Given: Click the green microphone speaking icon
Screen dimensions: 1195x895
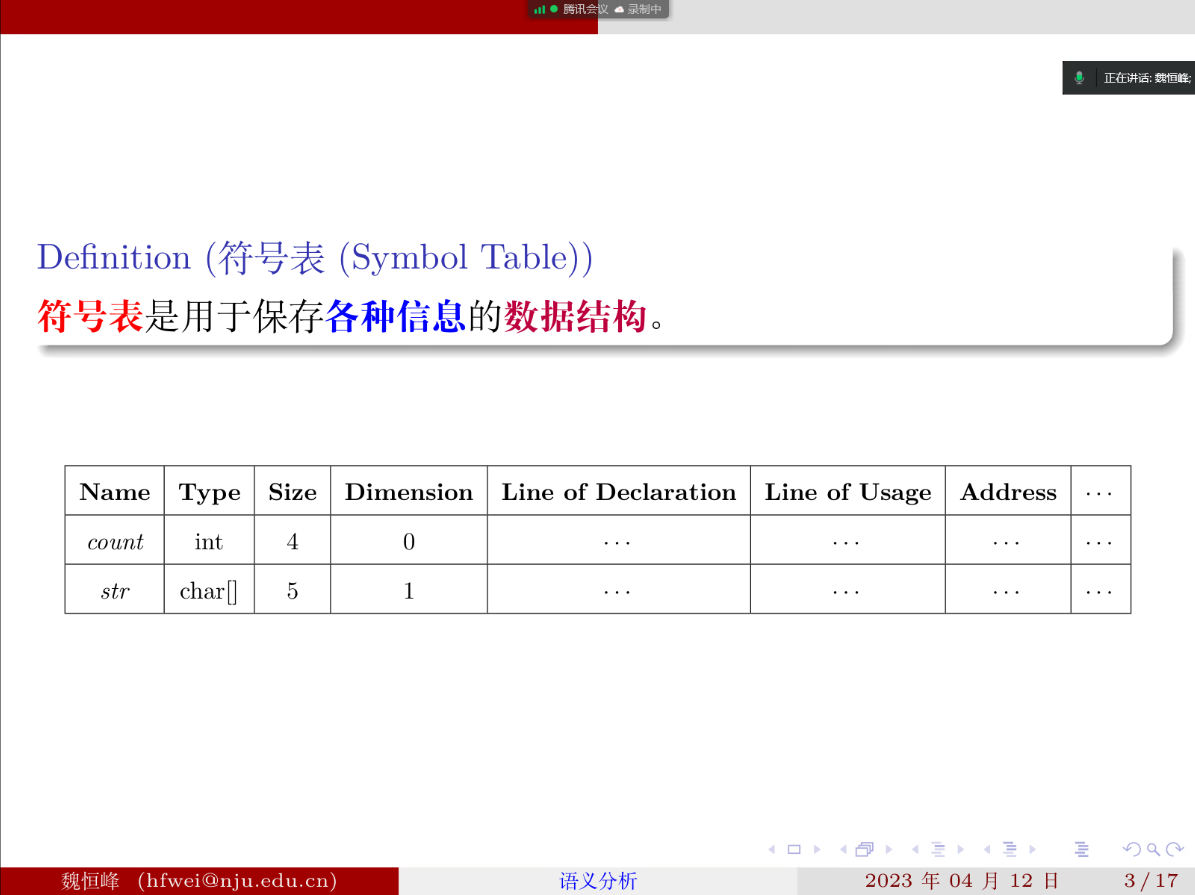Looking at the screenshot, I should coord(1079,77).
